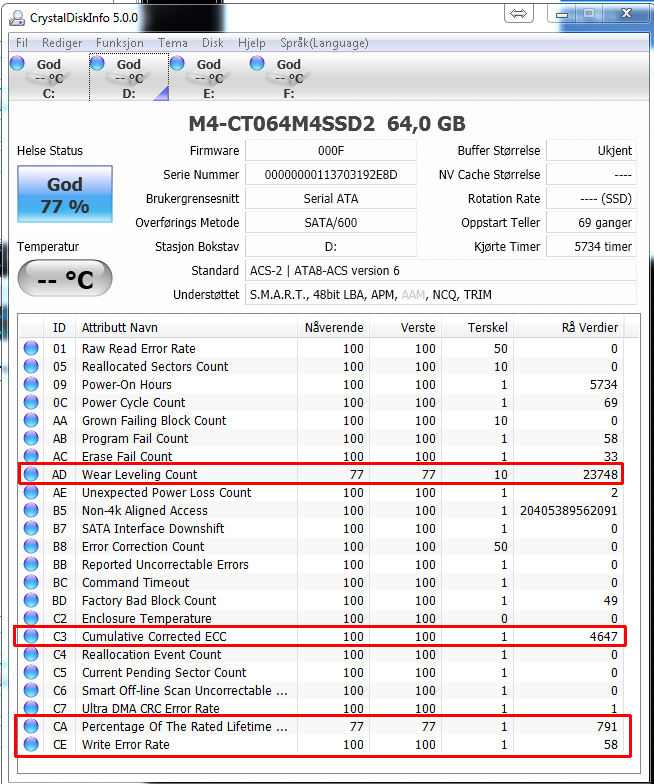Click status orb for Reported Uncorrectable Errors
Screen dimensions: 654x784
click(31, 564)
